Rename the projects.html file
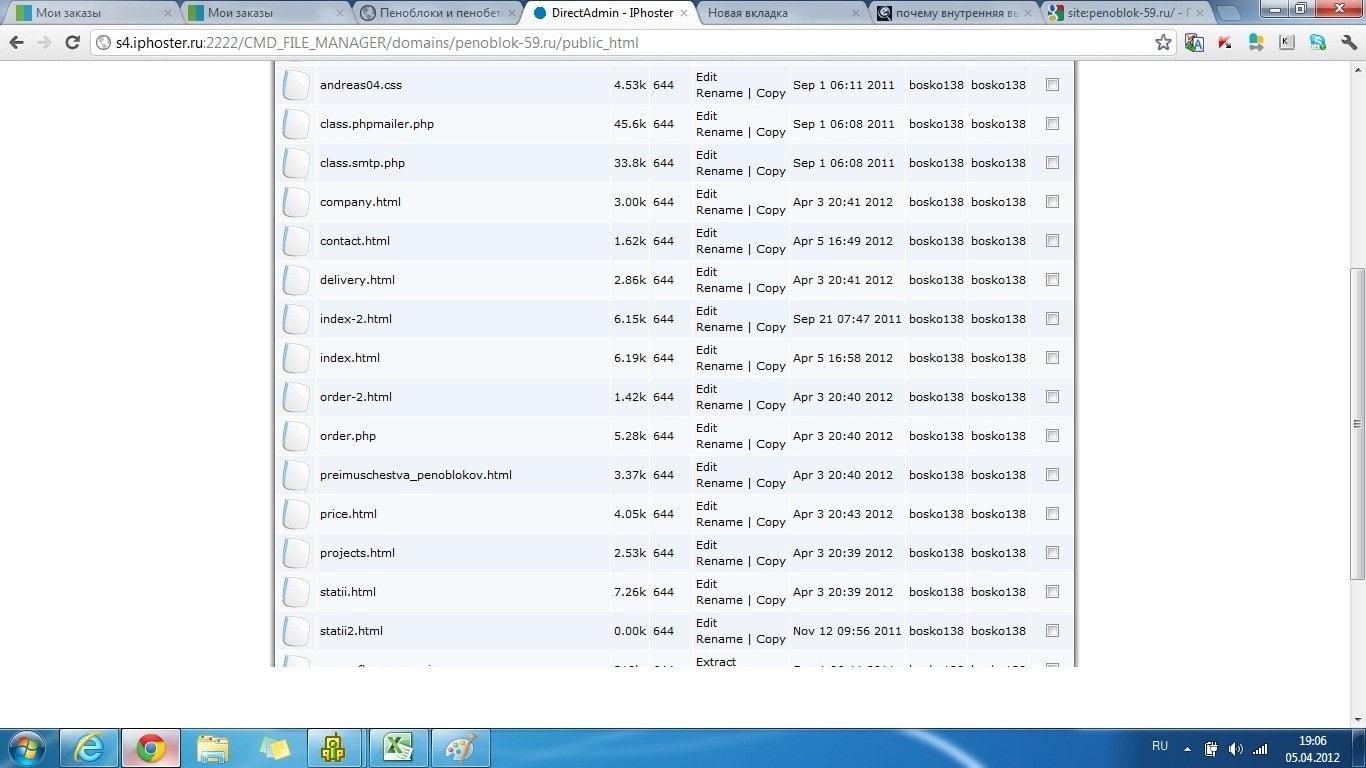 click(x=719, y=561)
